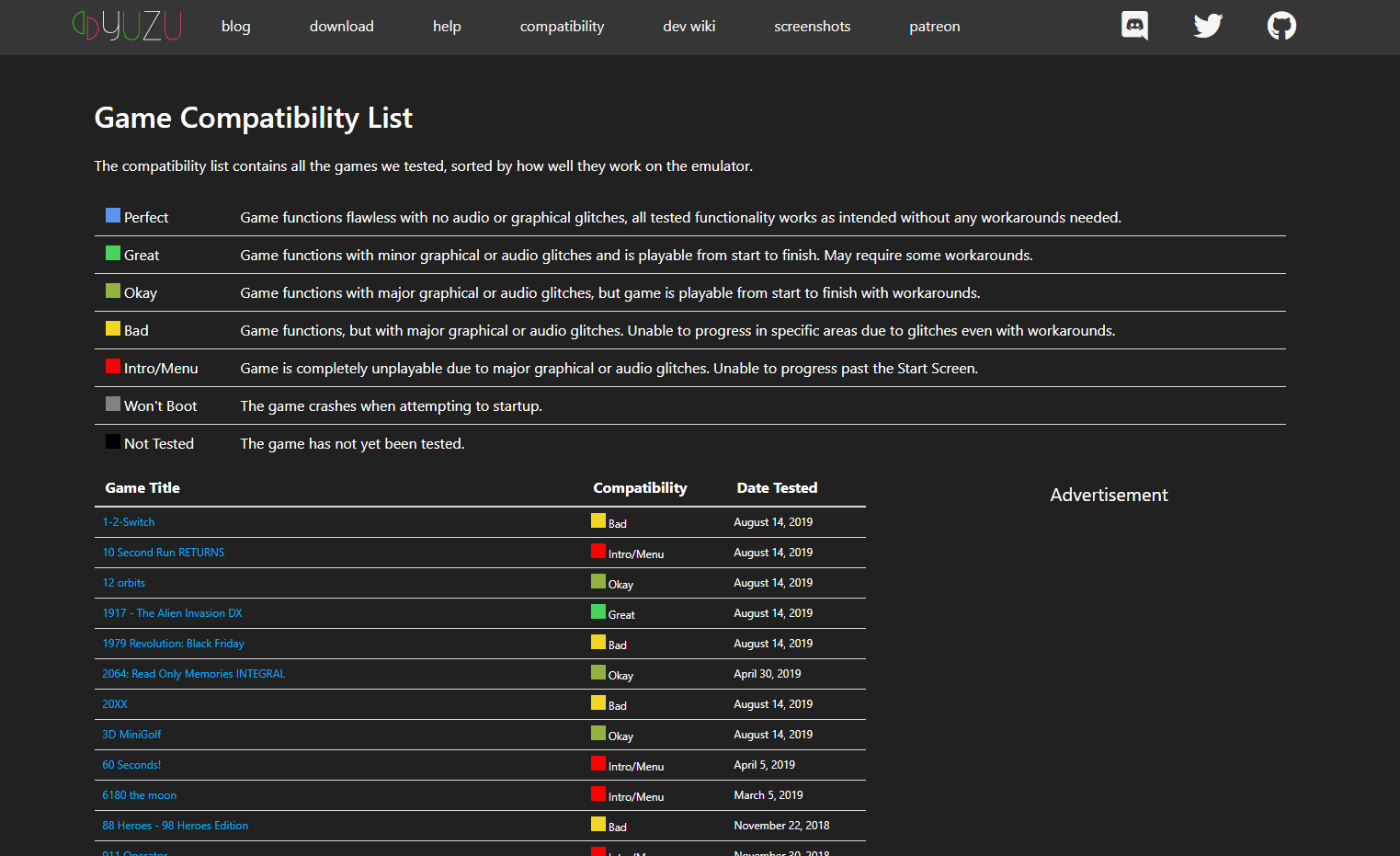The image size is (1400, 856).
Task: Click the red Intro/Menu legend swatch
Action: click(x=113, y=366)
